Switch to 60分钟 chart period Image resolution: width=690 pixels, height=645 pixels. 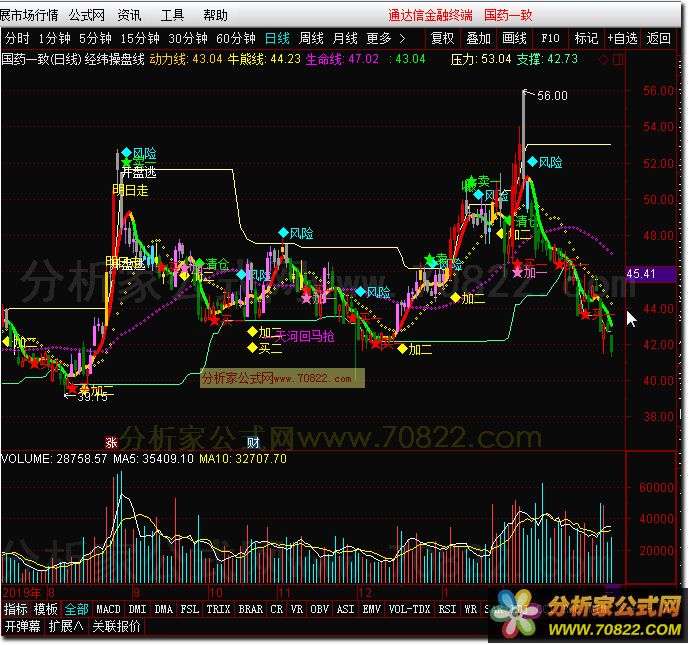click(x=236, y=39)
